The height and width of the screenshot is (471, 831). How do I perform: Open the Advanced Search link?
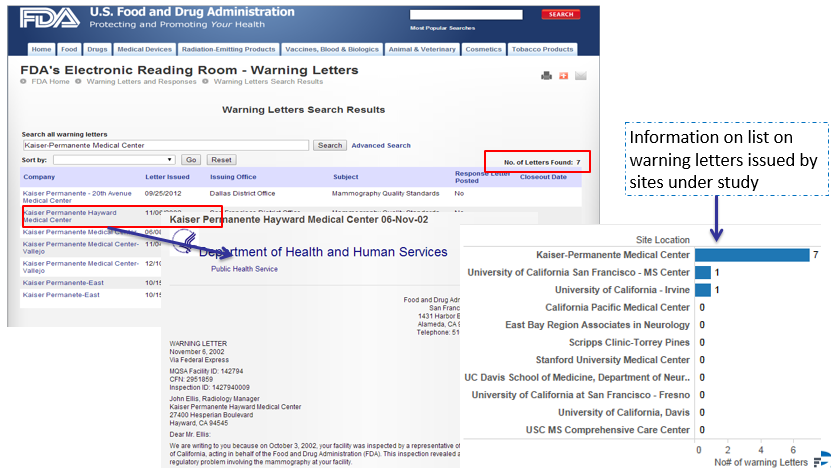click(381, 145)
